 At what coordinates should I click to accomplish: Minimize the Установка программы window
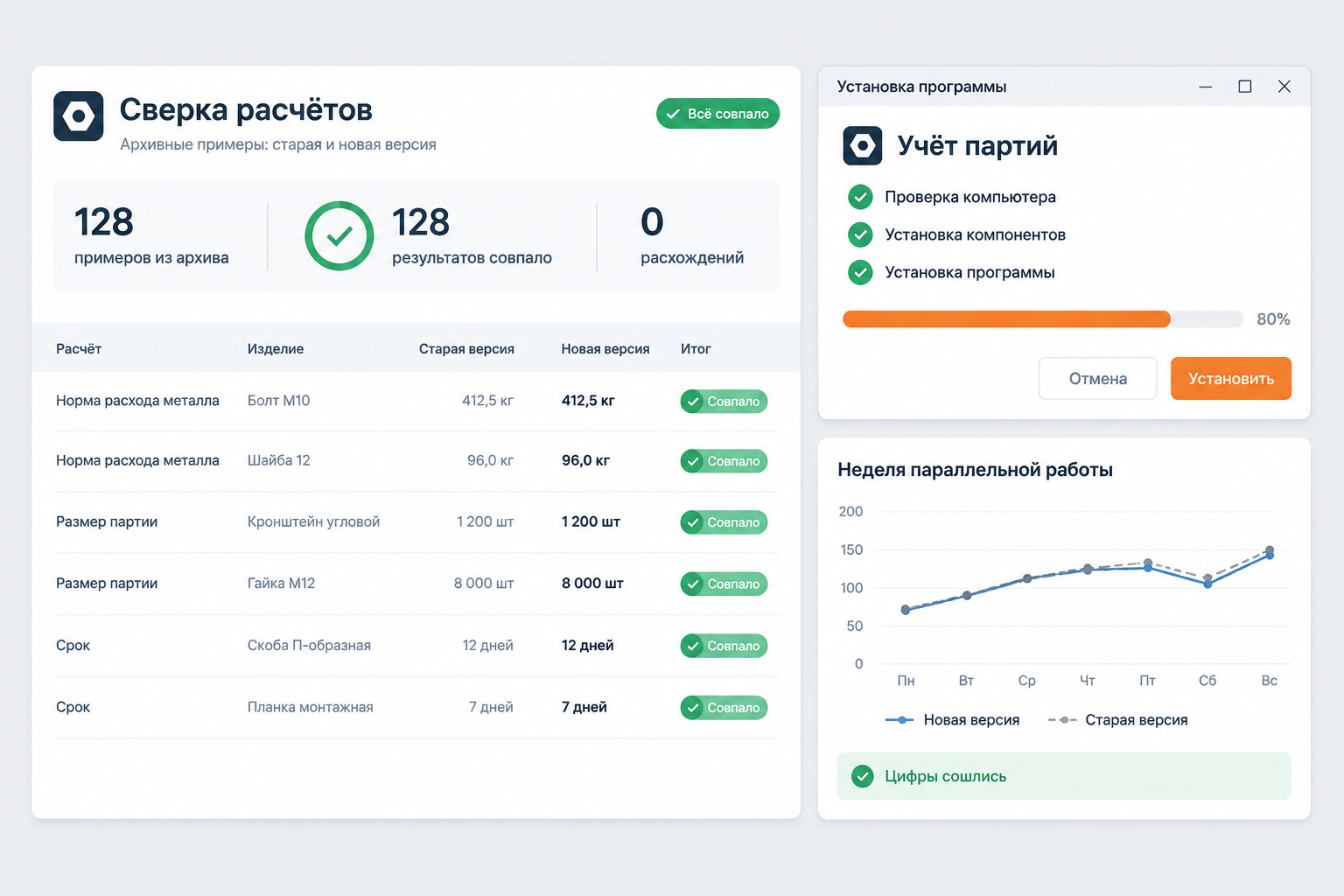(1206, 87)
